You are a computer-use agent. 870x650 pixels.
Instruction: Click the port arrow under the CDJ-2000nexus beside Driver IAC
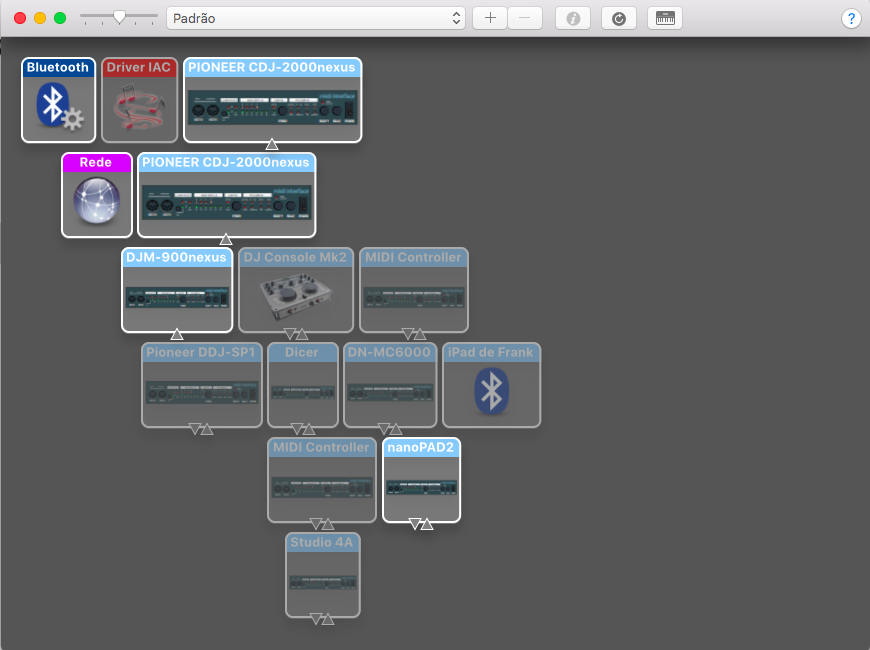click(271, 144)
